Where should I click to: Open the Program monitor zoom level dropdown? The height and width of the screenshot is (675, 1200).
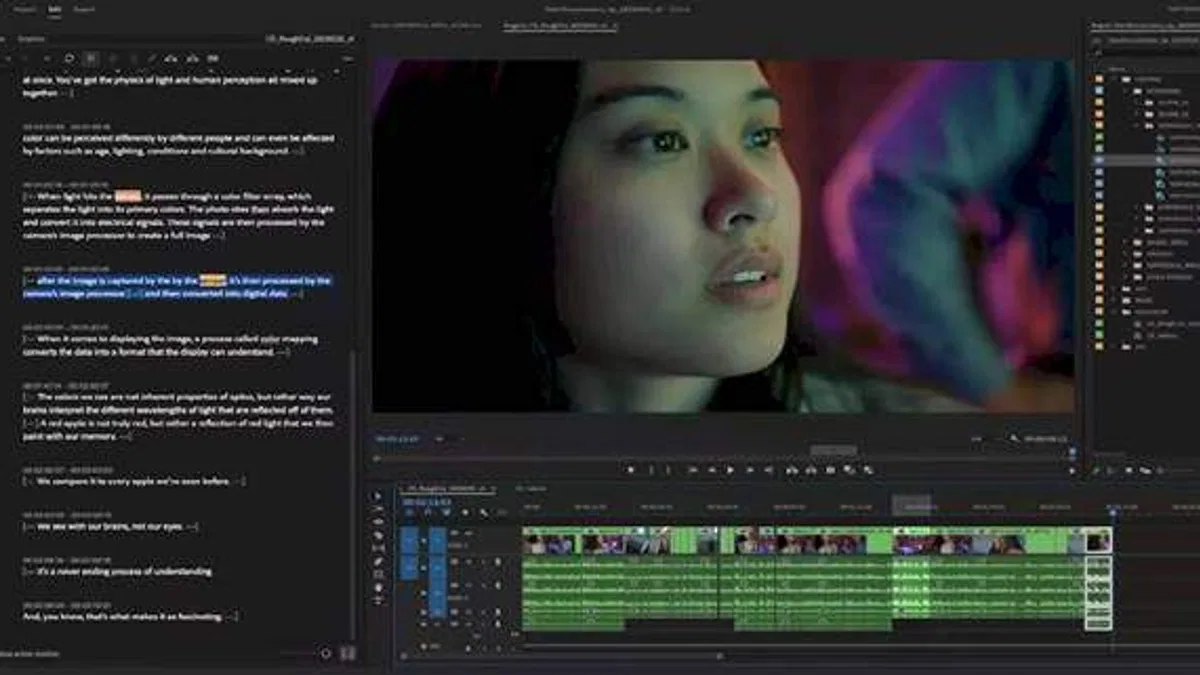(x=448, y=439)
